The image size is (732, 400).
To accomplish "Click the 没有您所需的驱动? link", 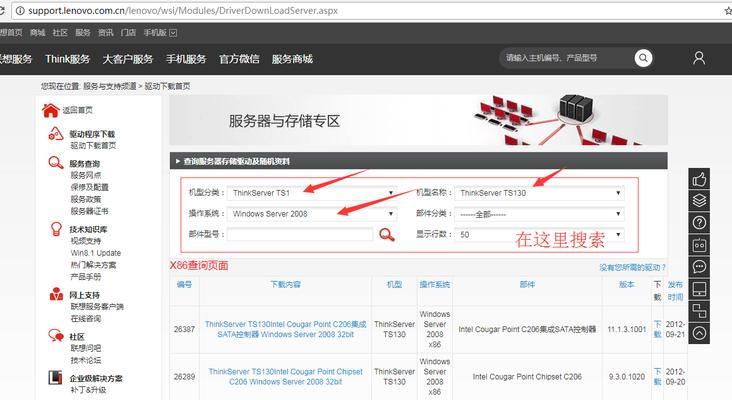I will pyautogui.click(x=633, y=267).
